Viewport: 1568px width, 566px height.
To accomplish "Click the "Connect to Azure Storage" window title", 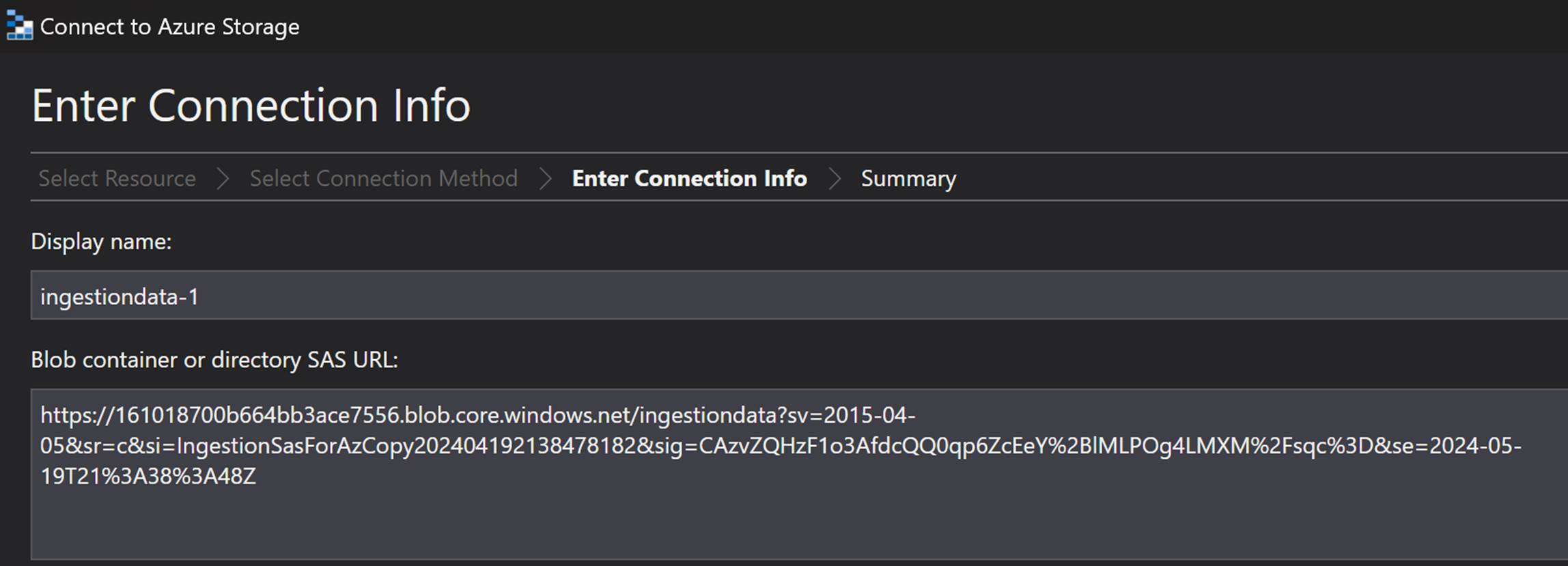I will click(169, 27).
